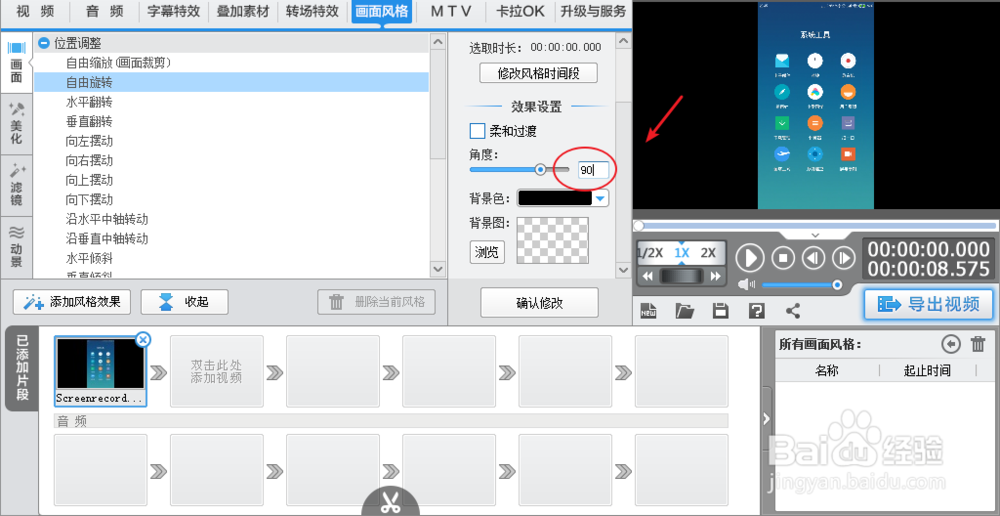
Task: Set playback speed to 1X
Action: click(682, 253)
